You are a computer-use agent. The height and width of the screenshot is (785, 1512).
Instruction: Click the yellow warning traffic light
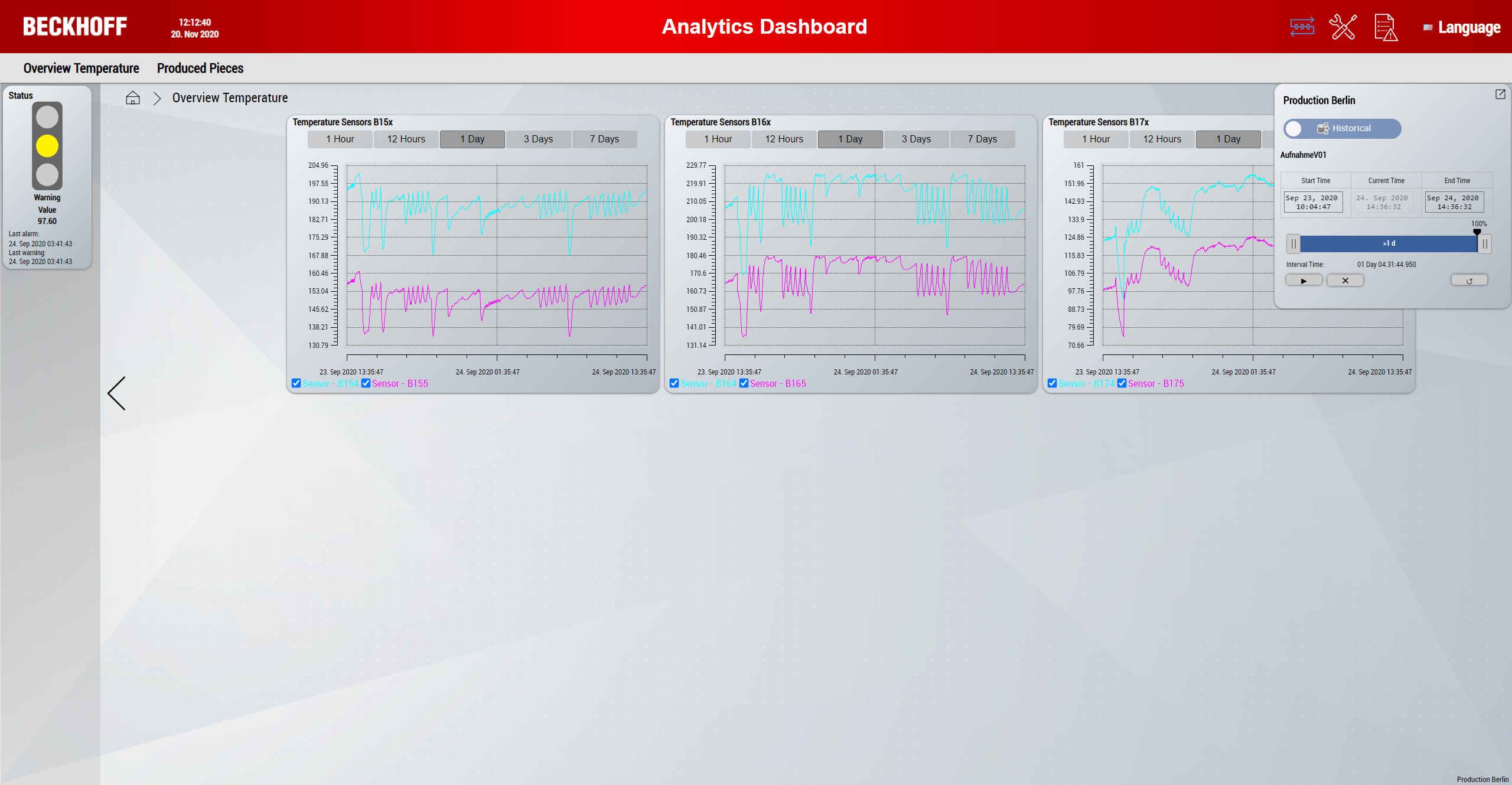point(47,146)
